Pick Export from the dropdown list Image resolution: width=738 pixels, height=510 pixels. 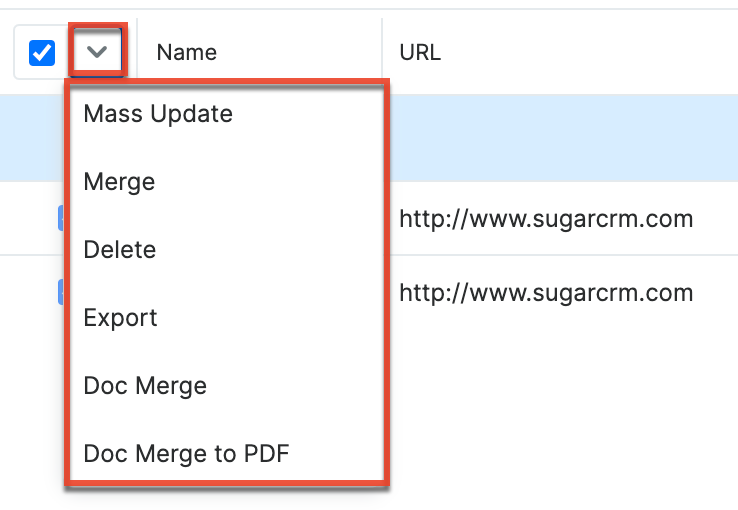coord(121,318)
